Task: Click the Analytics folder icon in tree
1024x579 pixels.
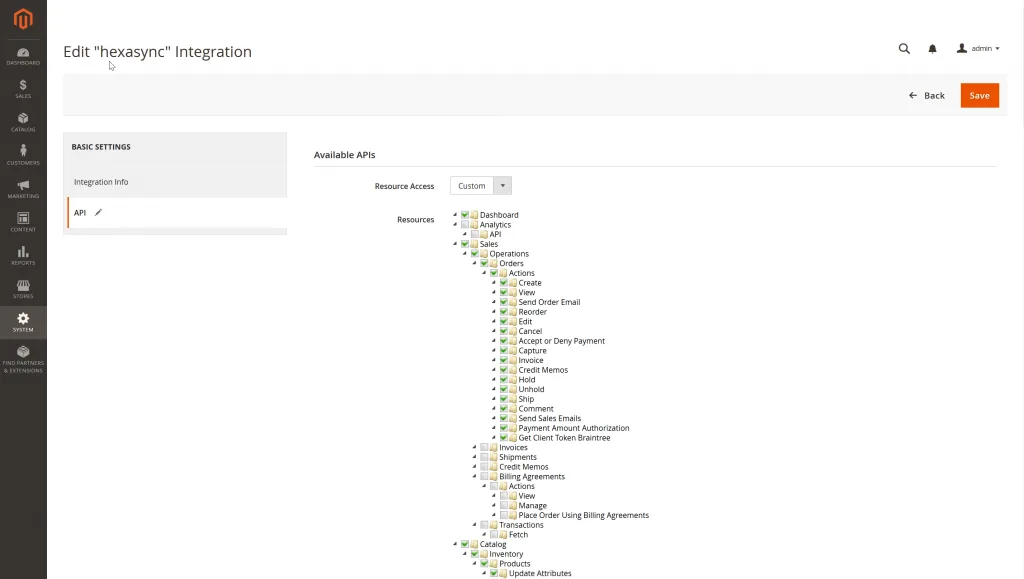Action: click(x=475, y=225)
